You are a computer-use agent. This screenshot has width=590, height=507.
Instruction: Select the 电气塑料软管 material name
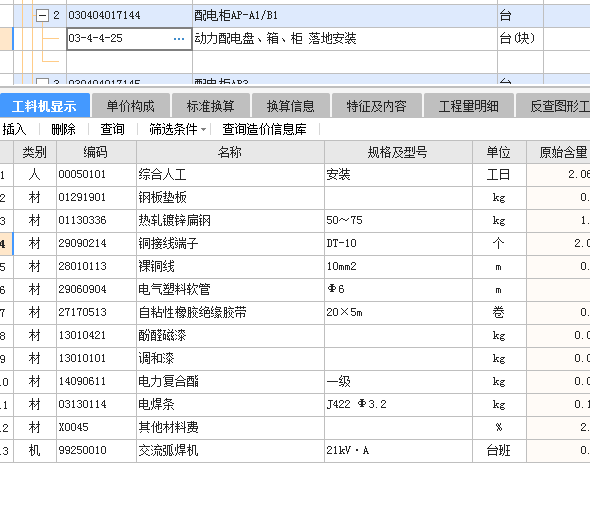pos(230,290)
